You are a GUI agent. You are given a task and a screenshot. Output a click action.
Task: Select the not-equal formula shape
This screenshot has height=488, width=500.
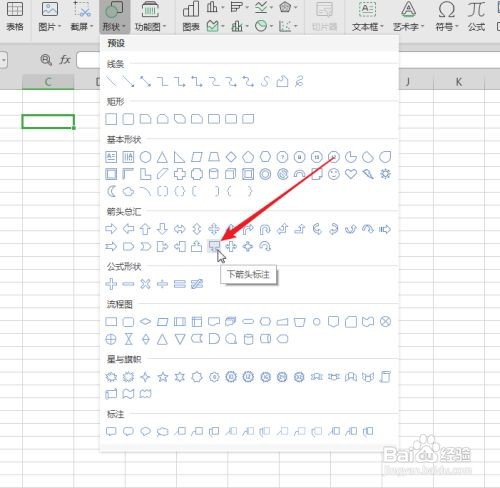[x=197, y=284]
